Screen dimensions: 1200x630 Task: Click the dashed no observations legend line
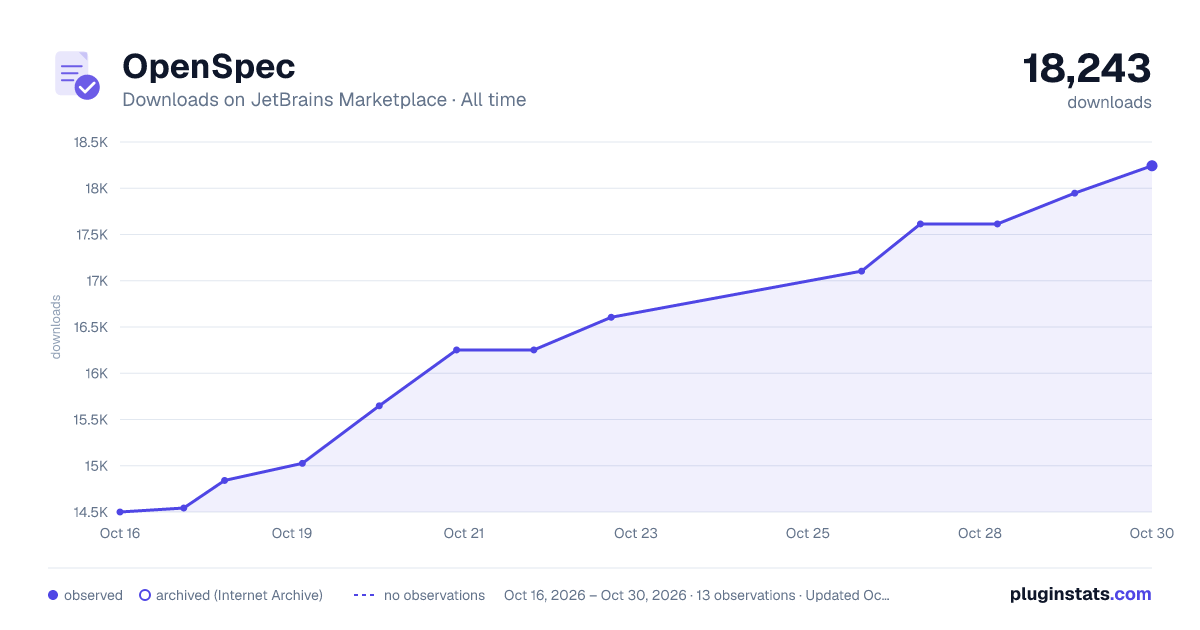(x=363, y=595)
